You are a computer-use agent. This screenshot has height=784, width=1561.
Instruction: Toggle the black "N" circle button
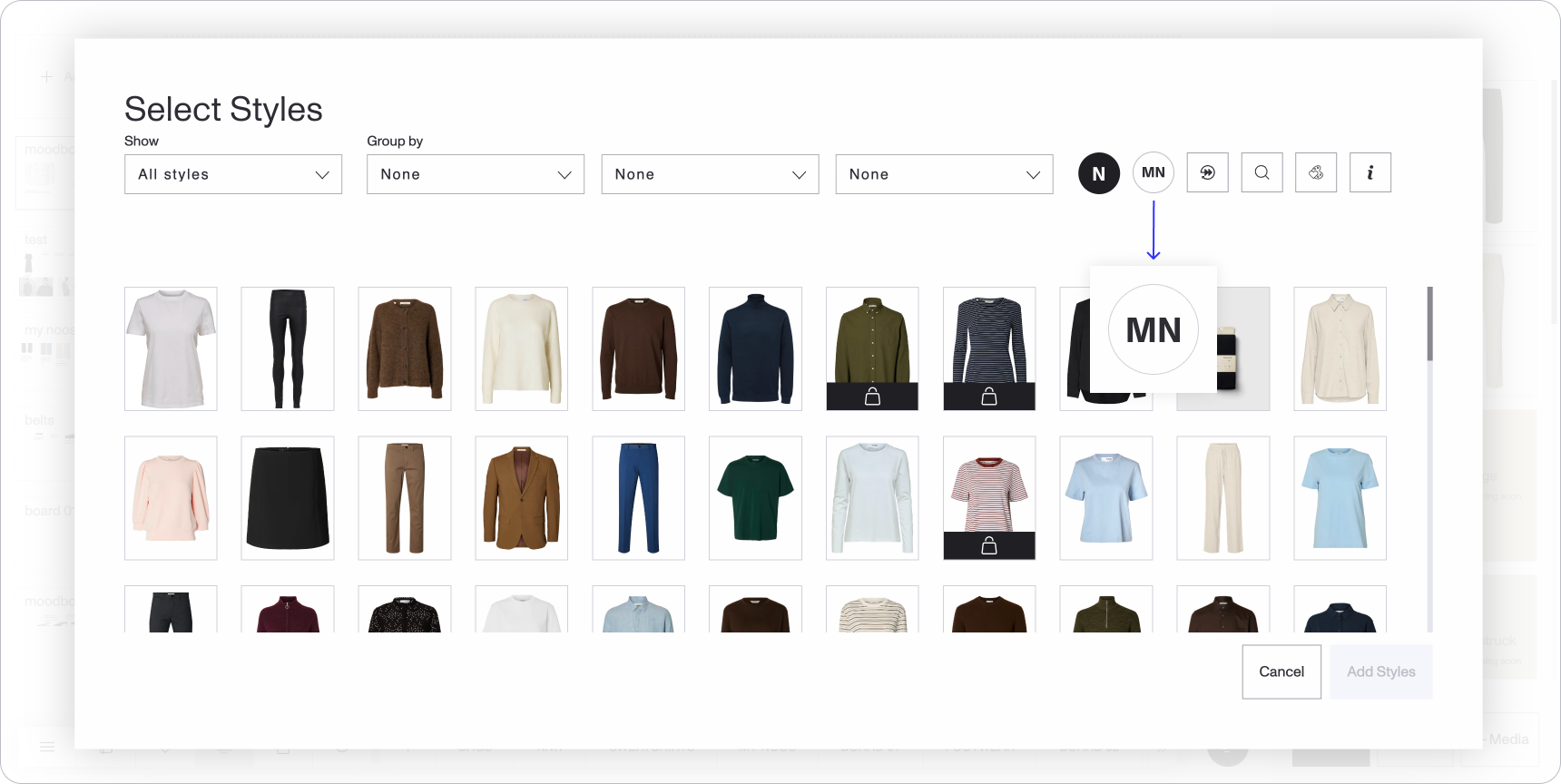click(x=1098, y=173)
